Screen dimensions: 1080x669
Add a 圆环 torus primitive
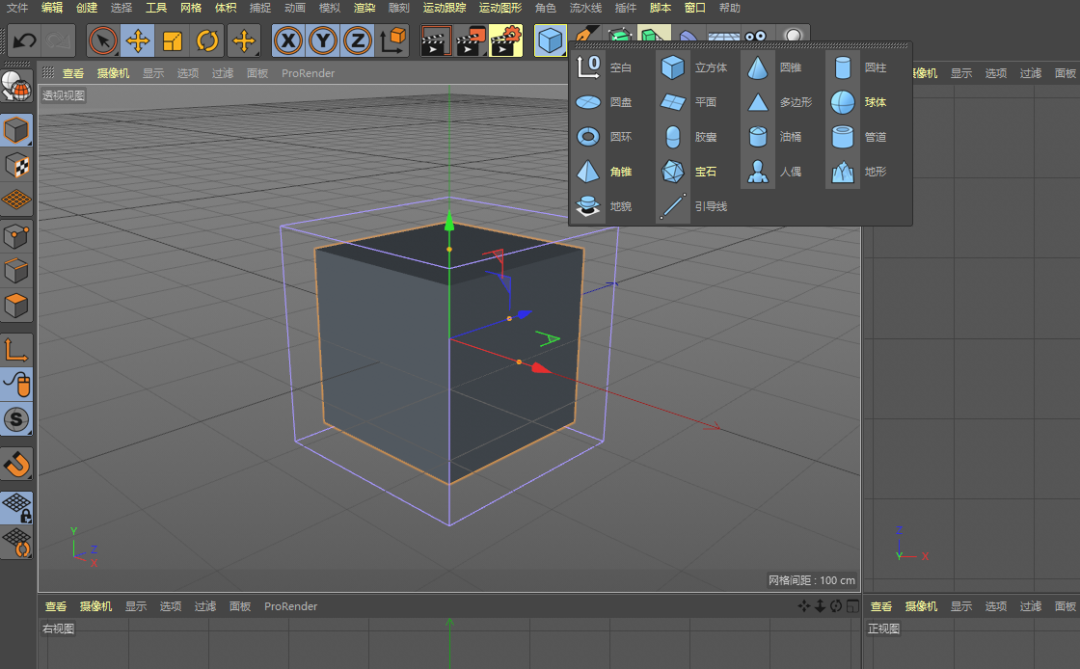pyautogui.click(x=603, y=136)
